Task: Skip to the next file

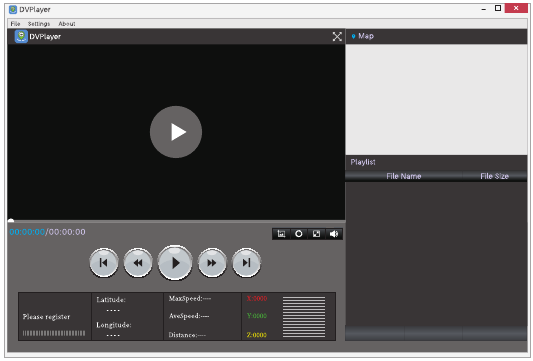Action: tap(246, 263)
